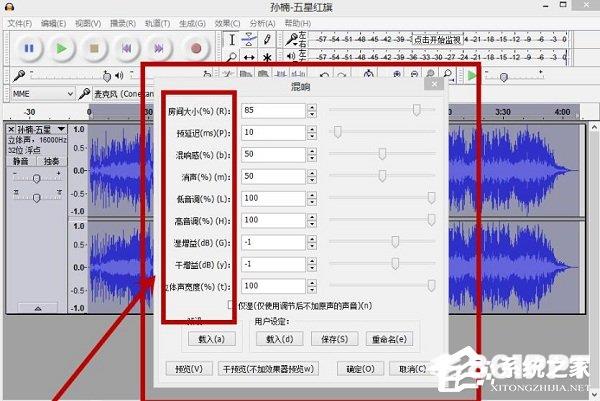This screenshot has height=401, width=600.
Task: Click the 干预览 dry preview button
Action: tap(268, 369)
